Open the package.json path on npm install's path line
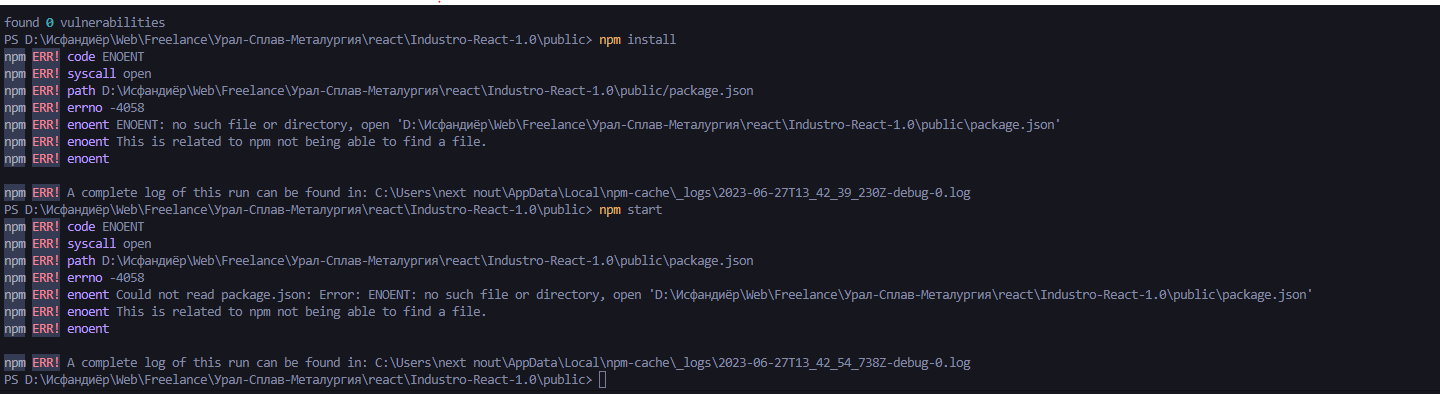The height and width of the screenshot is (394, 1440). point(428,91)
